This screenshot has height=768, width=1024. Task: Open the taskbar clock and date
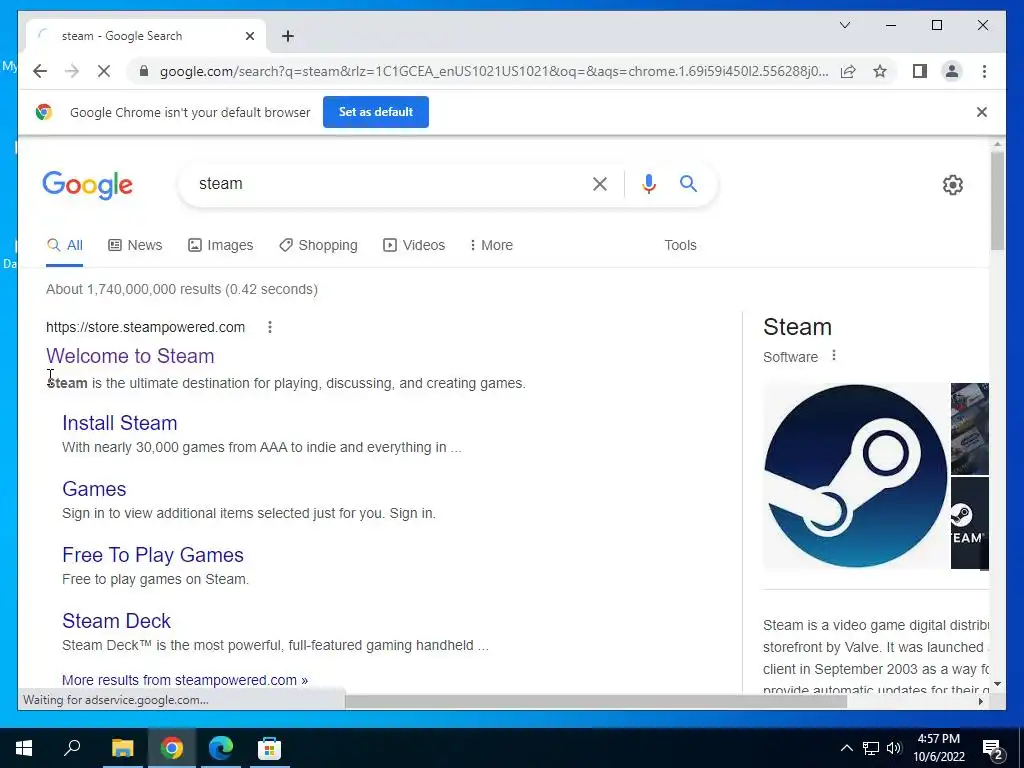(x=938, y=748)
